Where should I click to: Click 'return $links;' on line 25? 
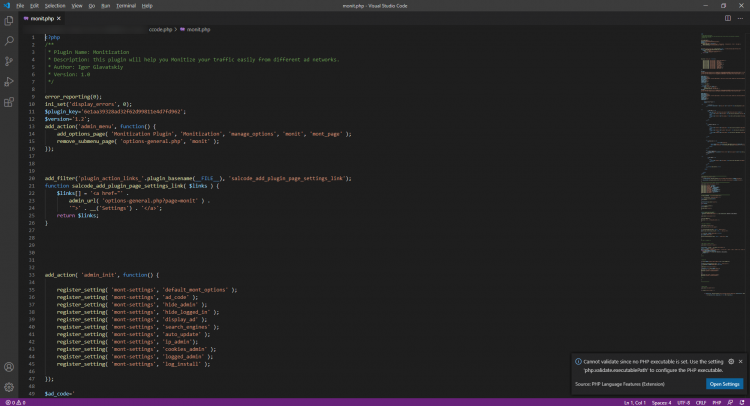77,216
